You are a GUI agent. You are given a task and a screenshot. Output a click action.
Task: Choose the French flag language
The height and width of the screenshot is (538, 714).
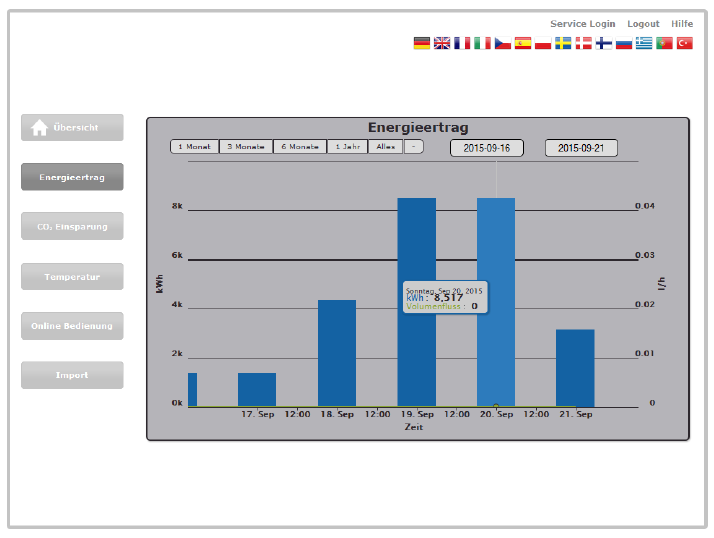(462, 43)
